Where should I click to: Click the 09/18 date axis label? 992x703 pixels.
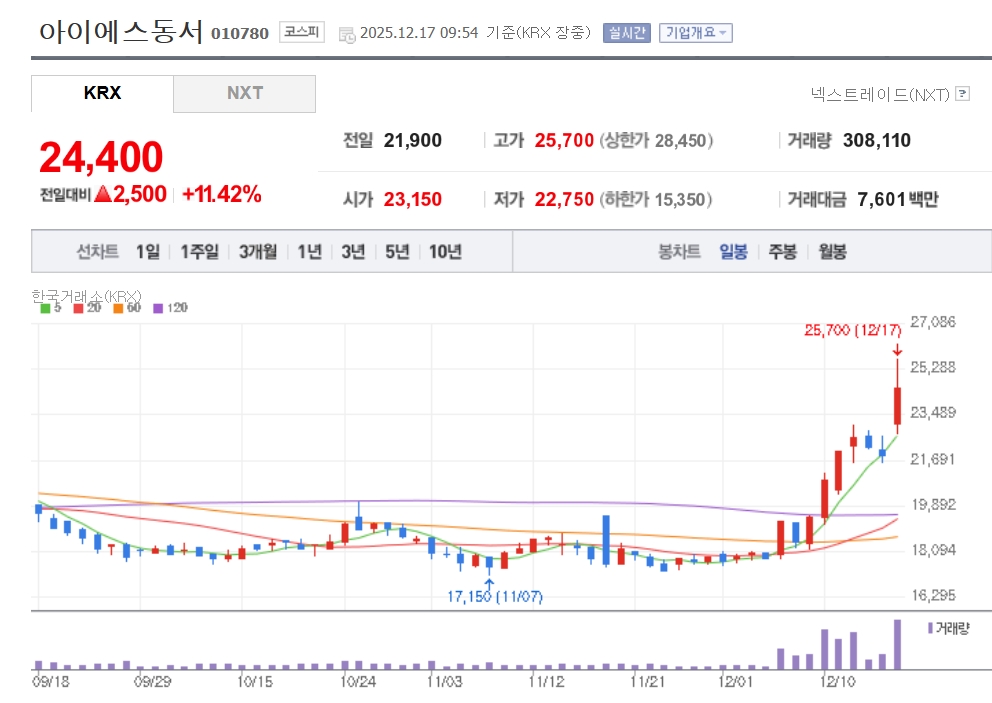[x=51, y=682]
